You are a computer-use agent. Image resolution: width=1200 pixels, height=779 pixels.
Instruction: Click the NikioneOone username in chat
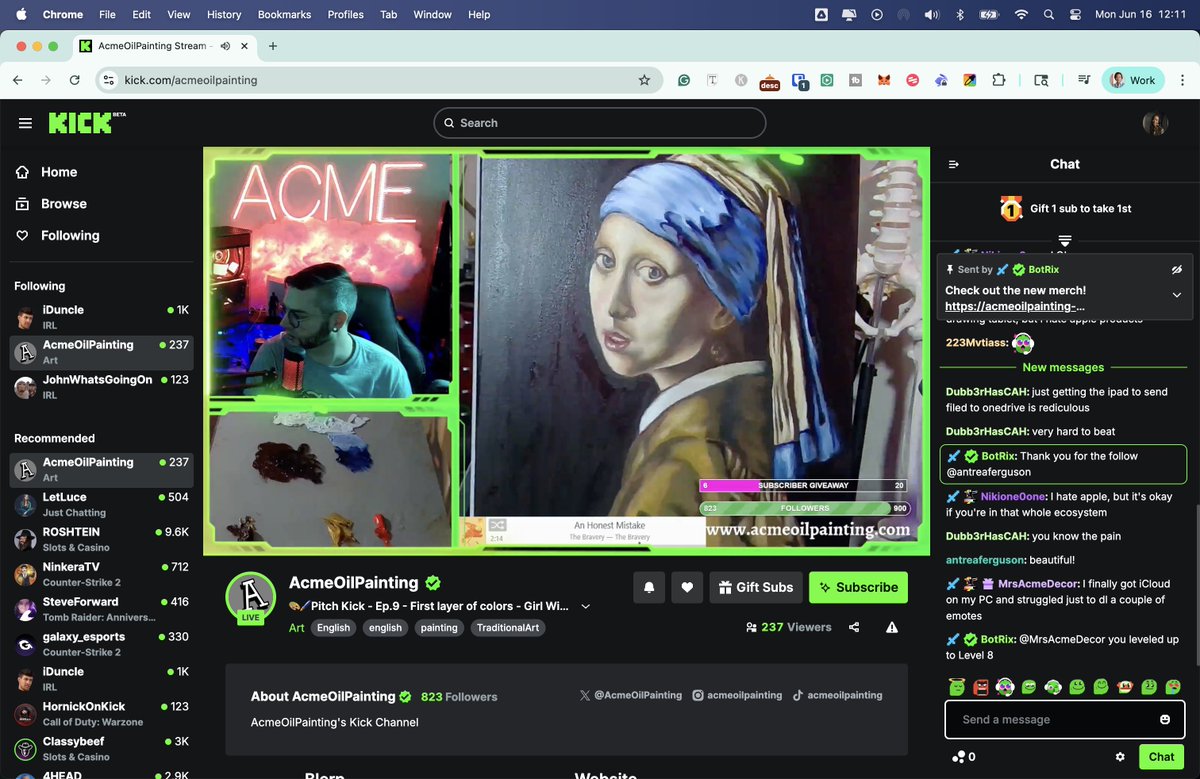point(1013,496)
